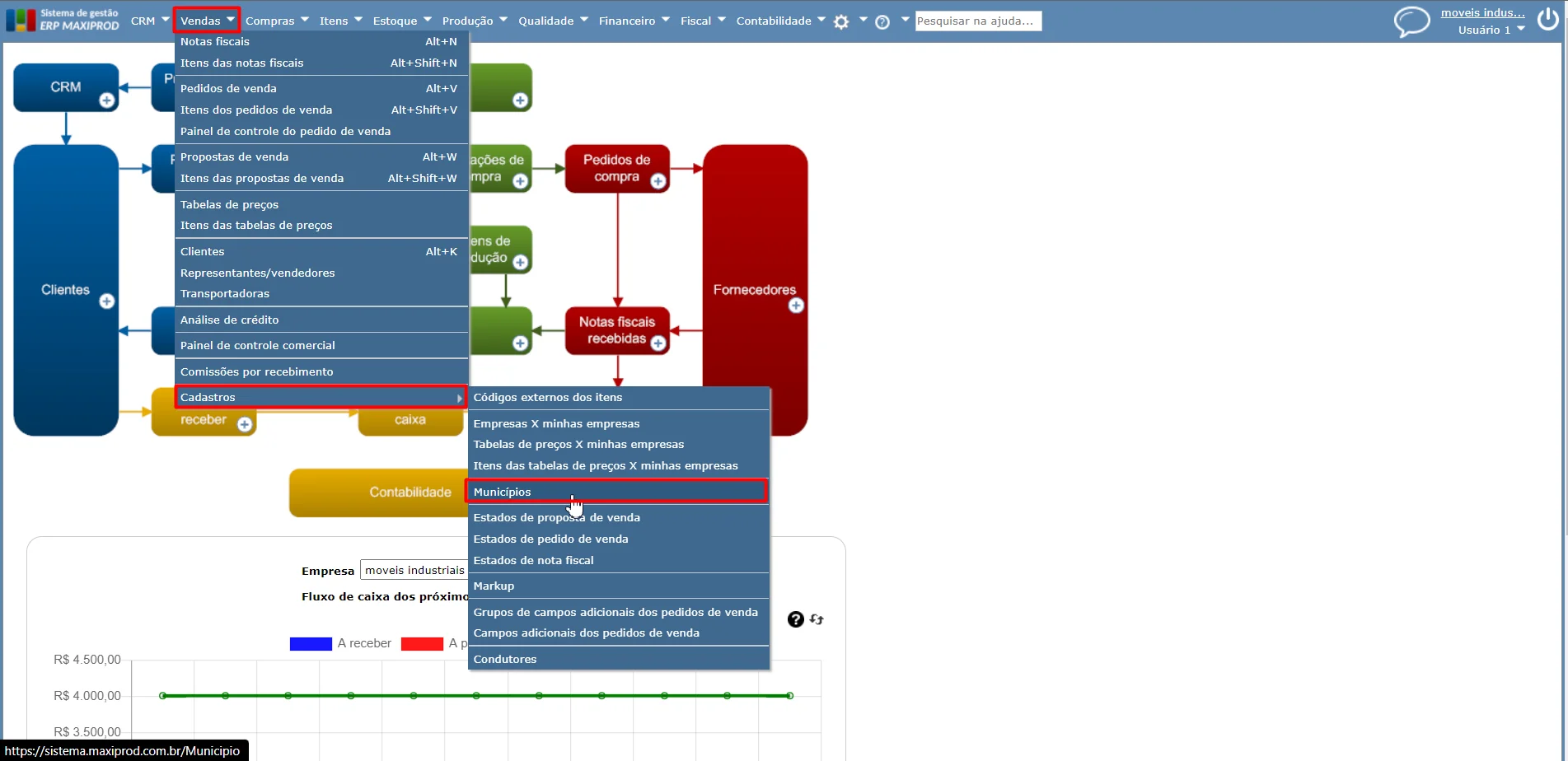1568x761 pixels.
Task: Expand the Financeiro menu dropdown
Action: click(634, 21)
